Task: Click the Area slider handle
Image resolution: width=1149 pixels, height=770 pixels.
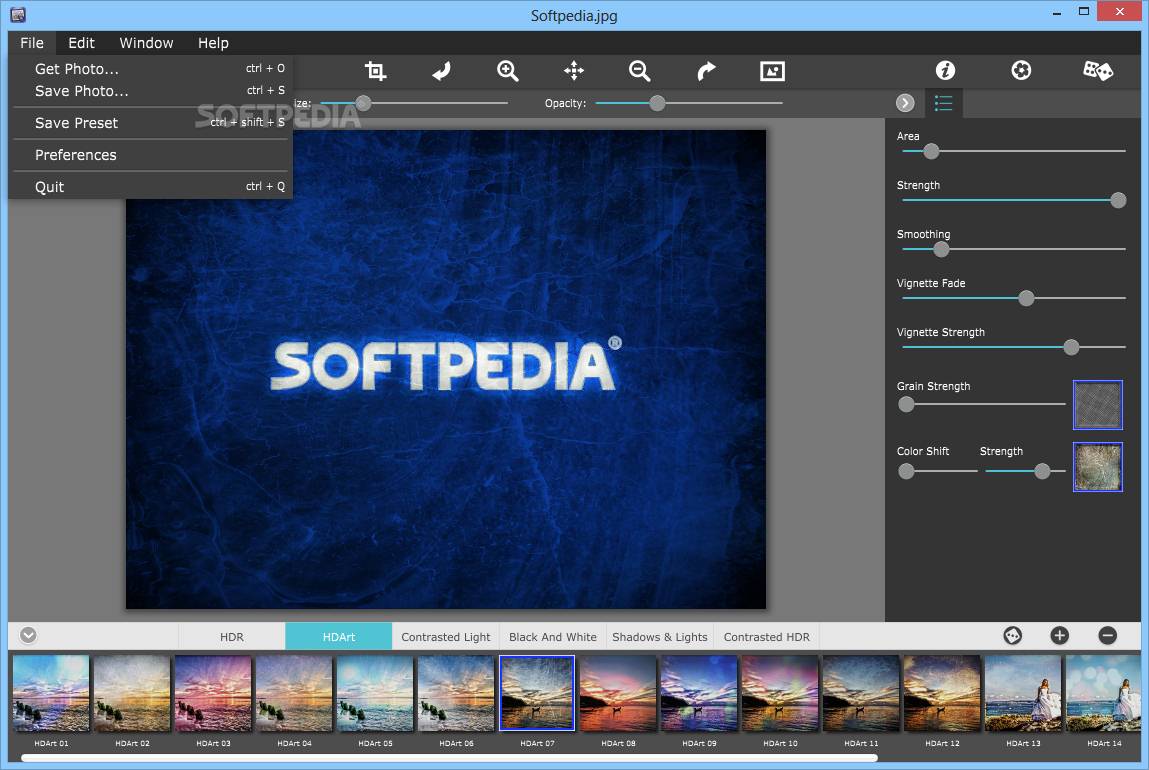Action: point(931,152)
